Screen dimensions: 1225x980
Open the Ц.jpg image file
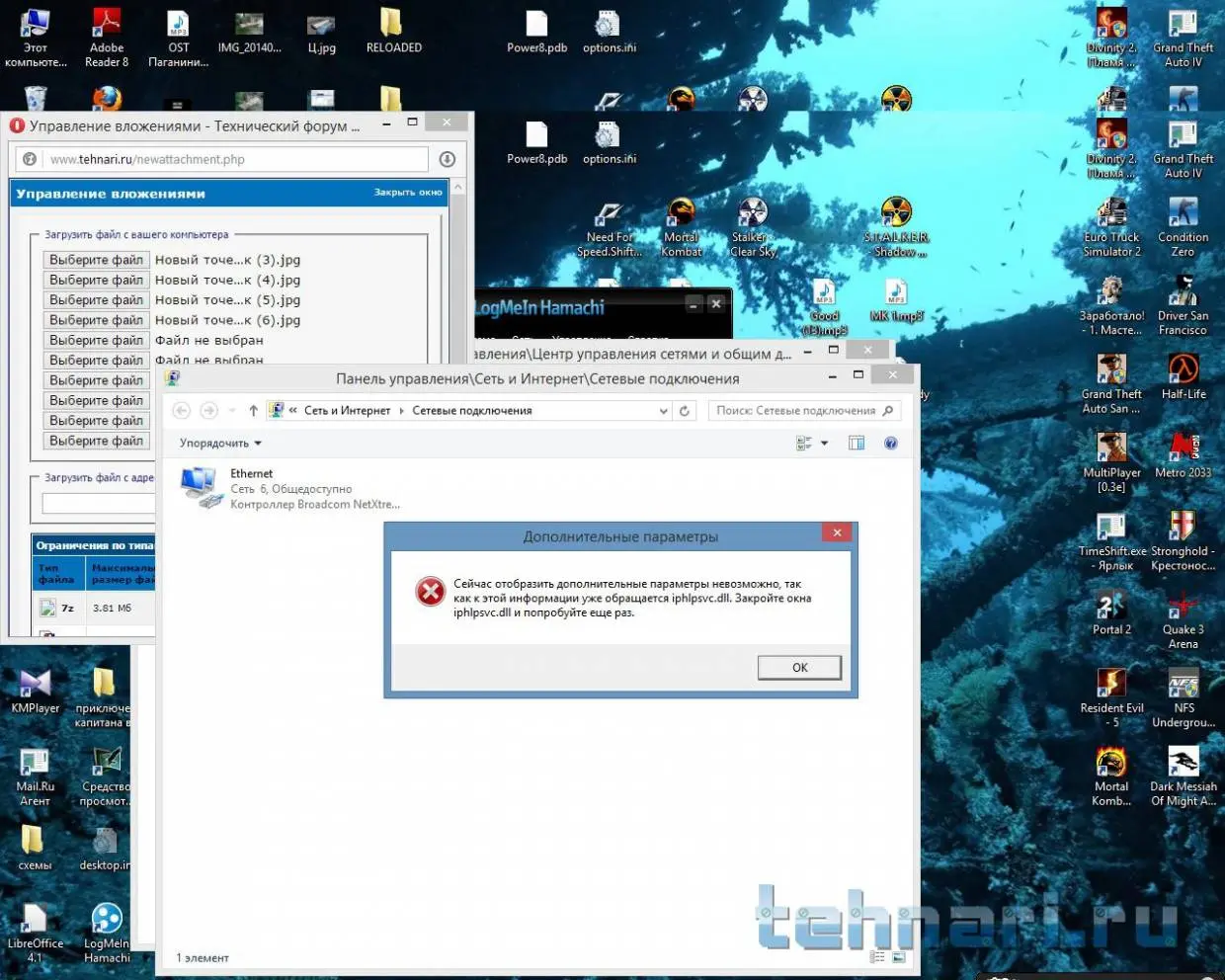[x=322, y=30]
